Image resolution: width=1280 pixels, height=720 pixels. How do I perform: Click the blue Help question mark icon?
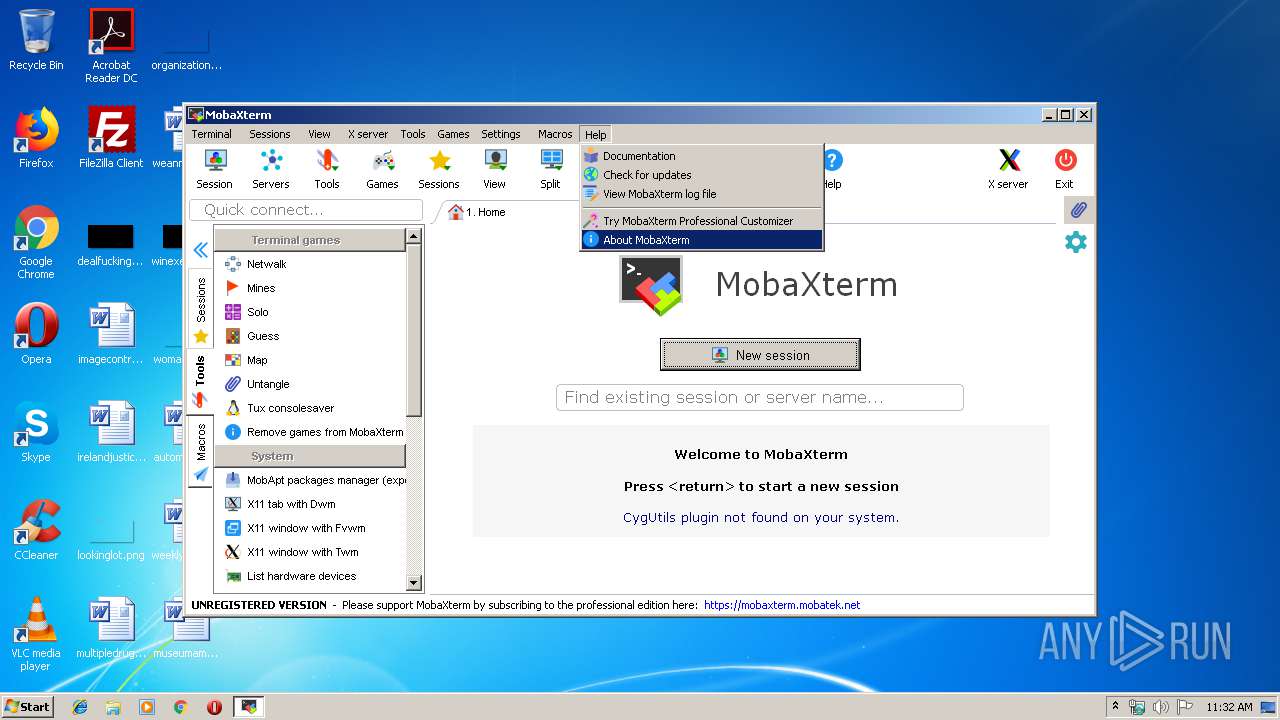pyautogui.click(x=832, y=161)
